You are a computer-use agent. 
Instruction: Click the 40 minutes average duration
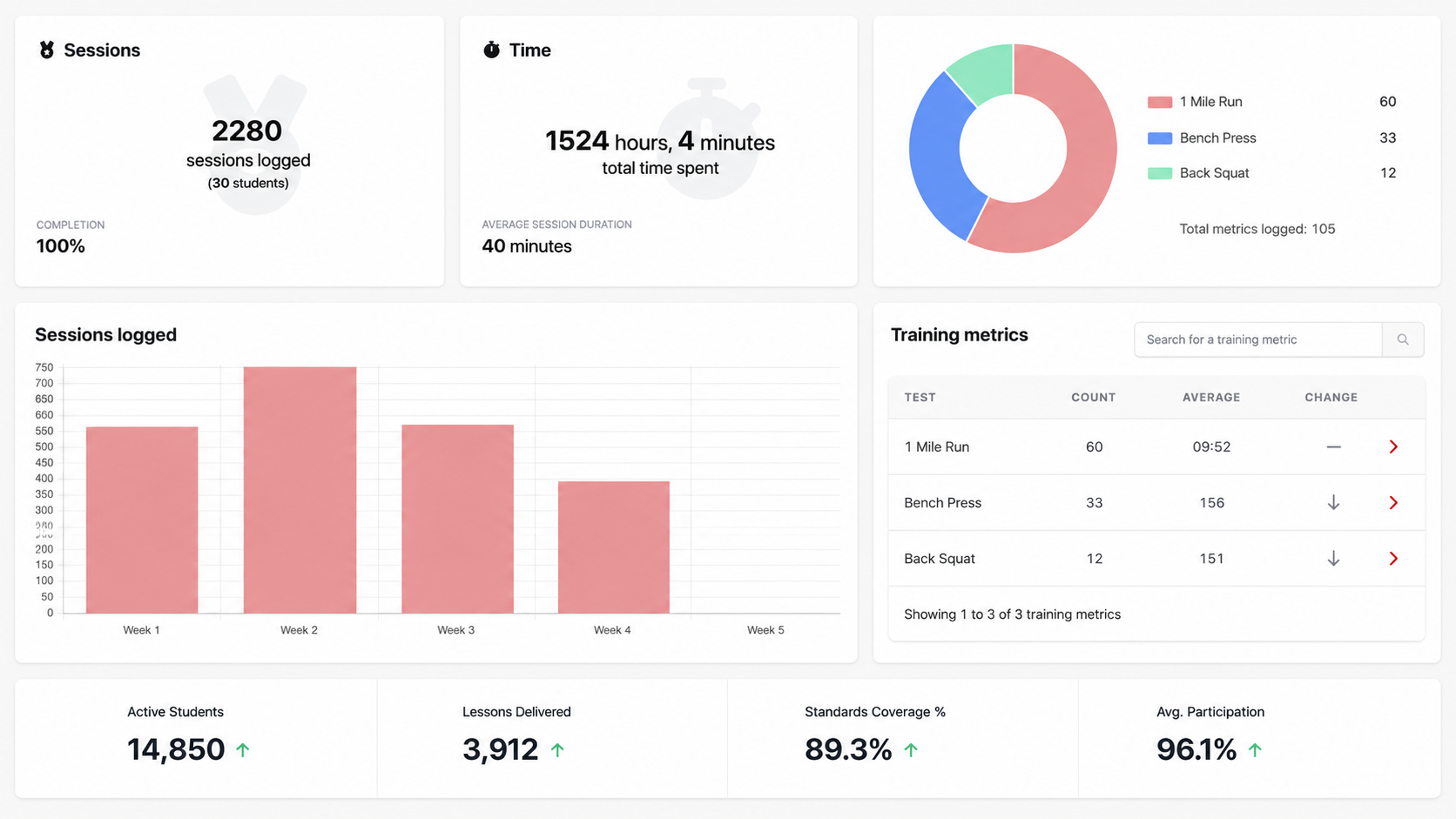coord(527,246)
